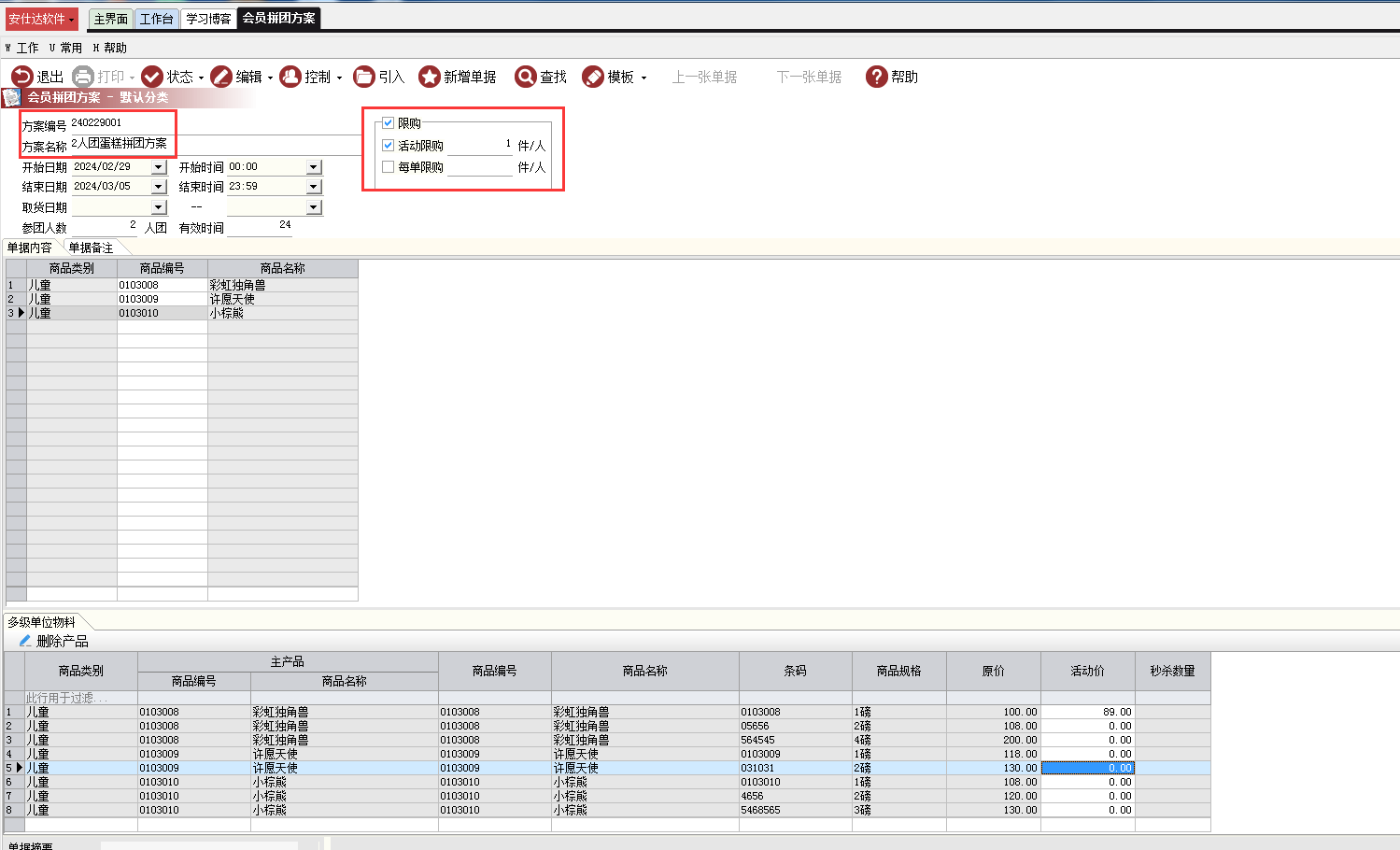Uncheck the 活动限购 checkbox
This screenshot has height=850, width=1400.
389,145
